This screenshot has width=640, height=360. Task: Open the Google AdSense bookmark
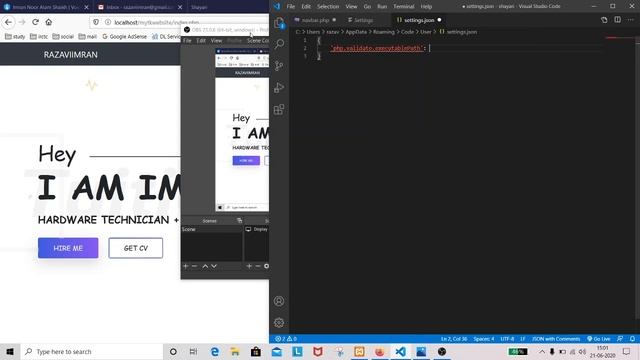coord(124,36)
